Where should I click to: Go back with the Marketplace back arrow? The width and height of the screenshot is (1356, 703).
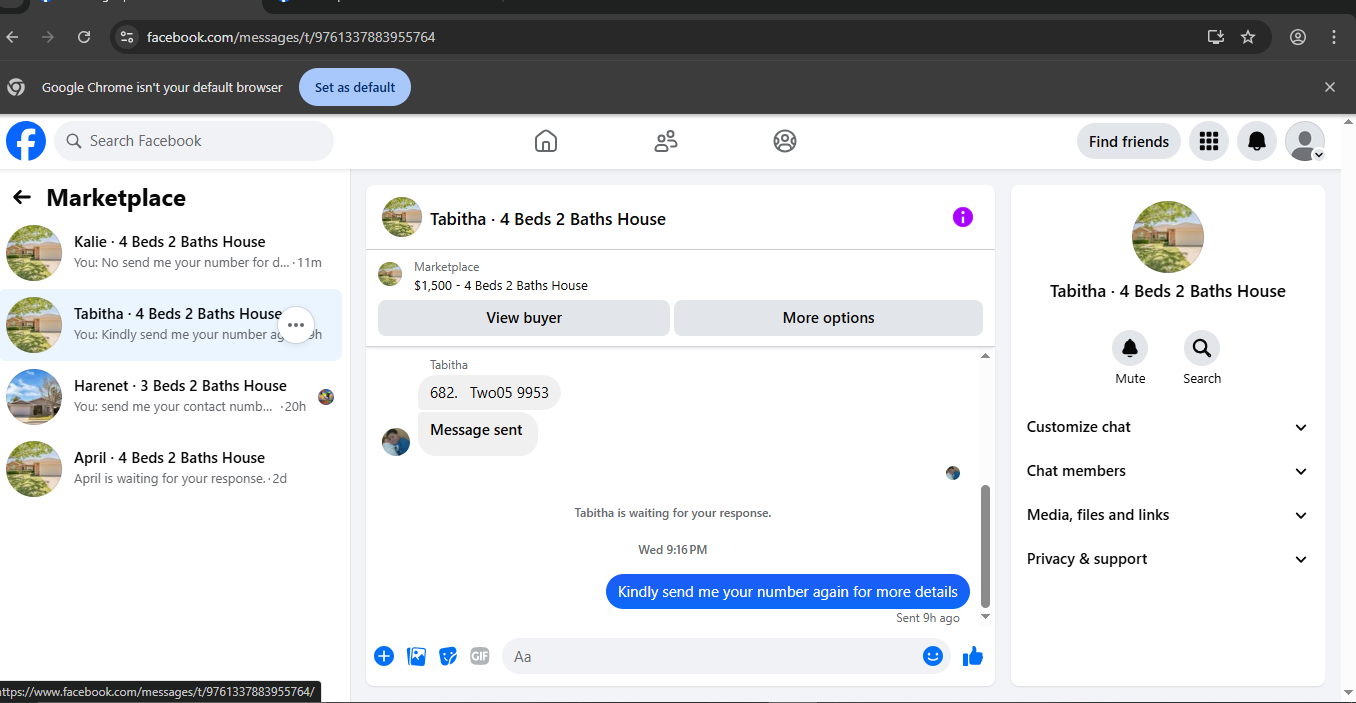click(22, 198)
